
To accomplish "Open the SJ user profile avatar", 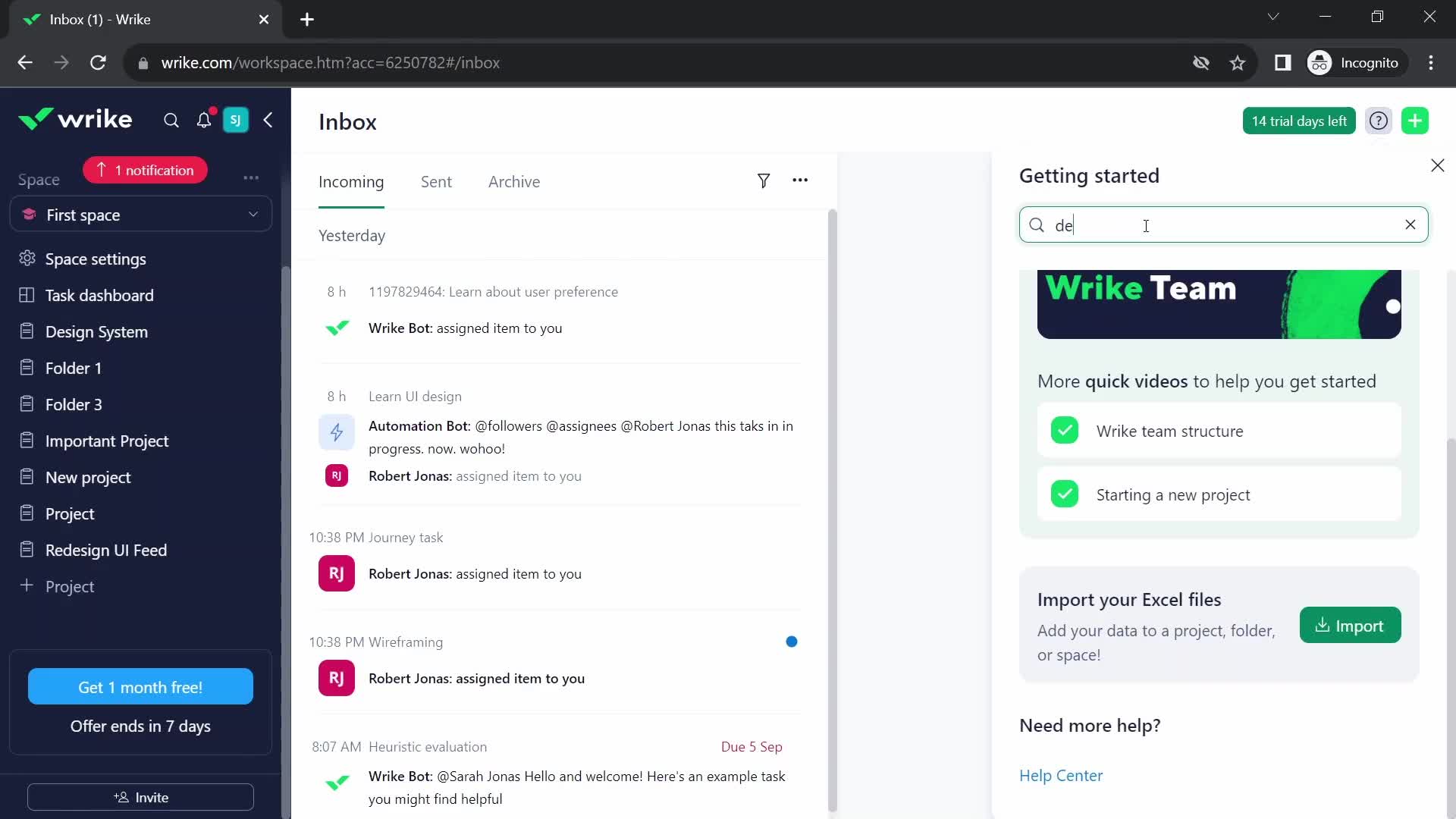I will tap(236, 120).
